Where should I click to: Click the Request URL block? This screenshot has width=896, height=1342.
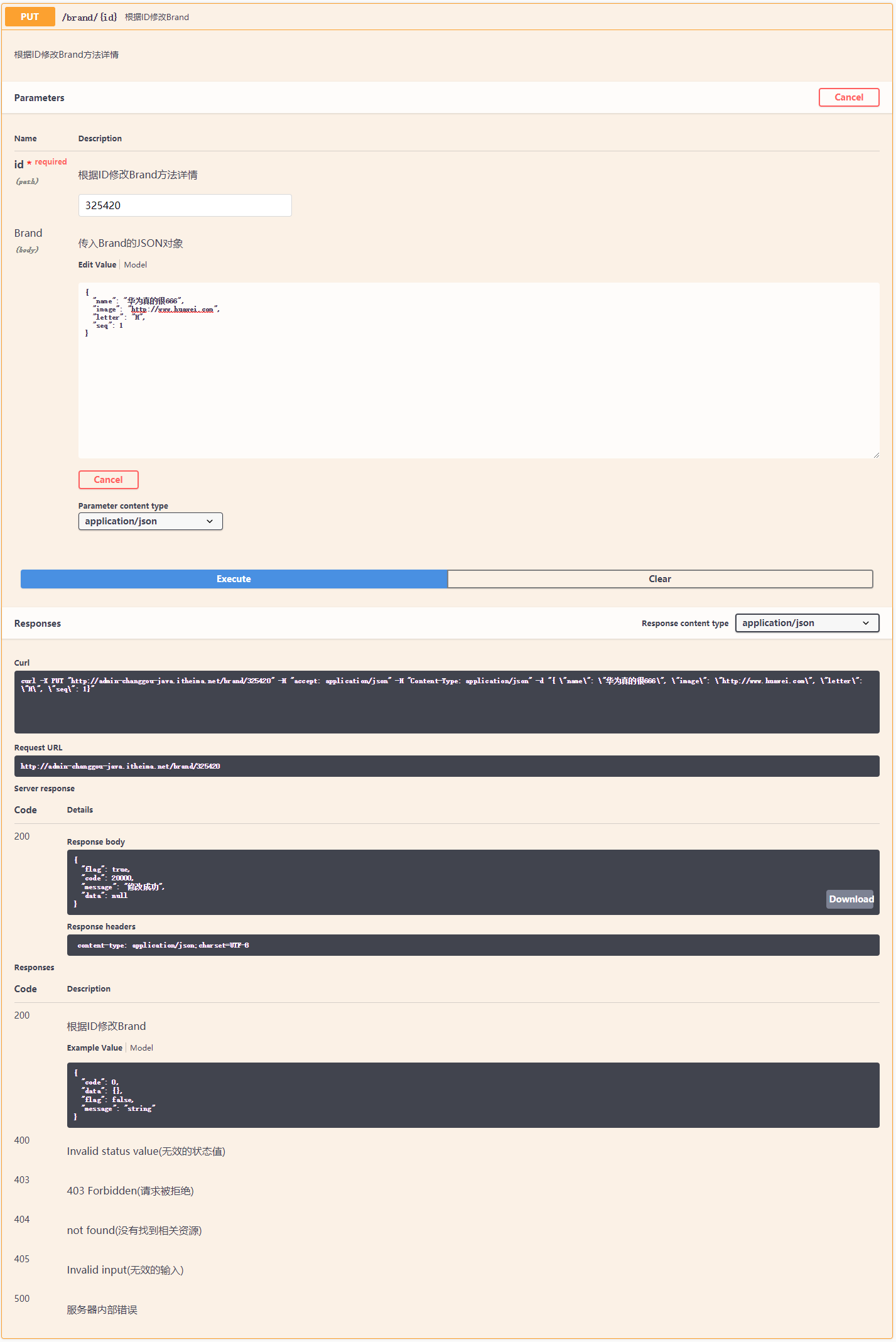[446, 766]
